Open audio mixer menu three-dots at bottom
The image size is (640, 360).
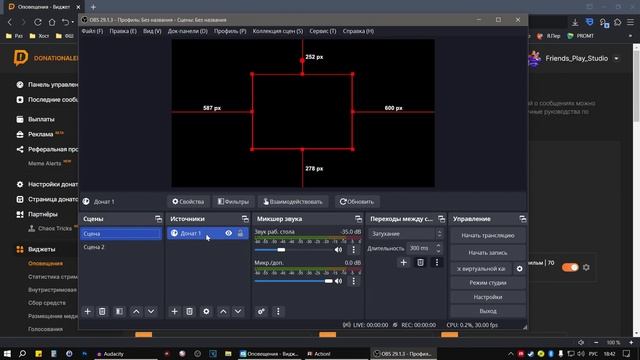click(278, 311)
